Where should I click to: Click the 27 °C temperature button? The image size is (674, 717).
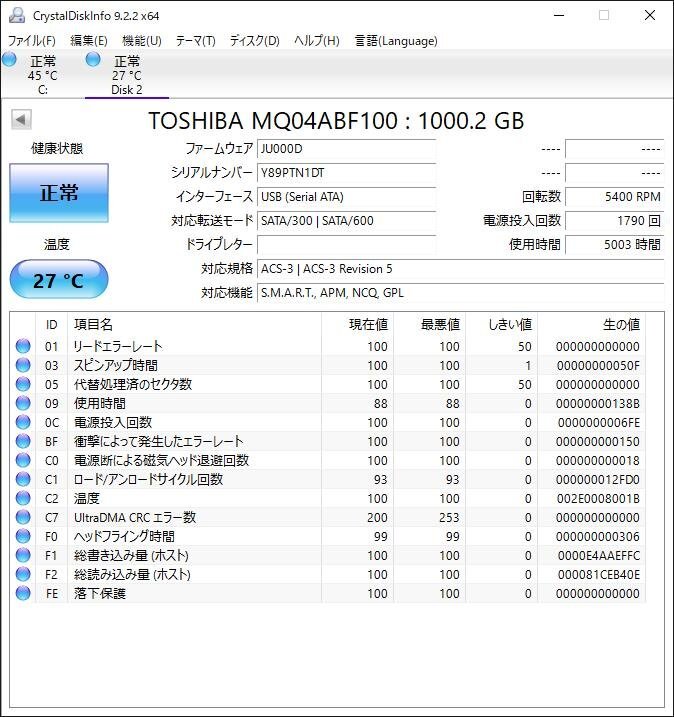click(x=59, y=279)
